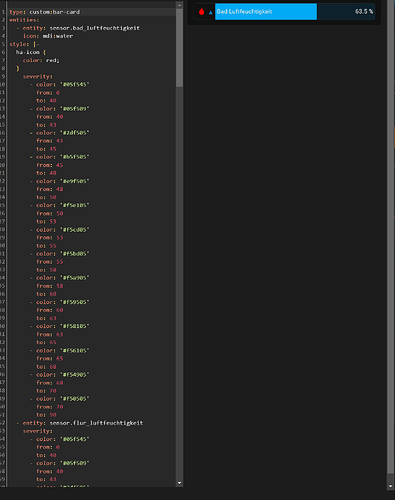This screenshot has width=395, height=500.
Task: Click the color value '#f59505'
Action: [75, 302]
